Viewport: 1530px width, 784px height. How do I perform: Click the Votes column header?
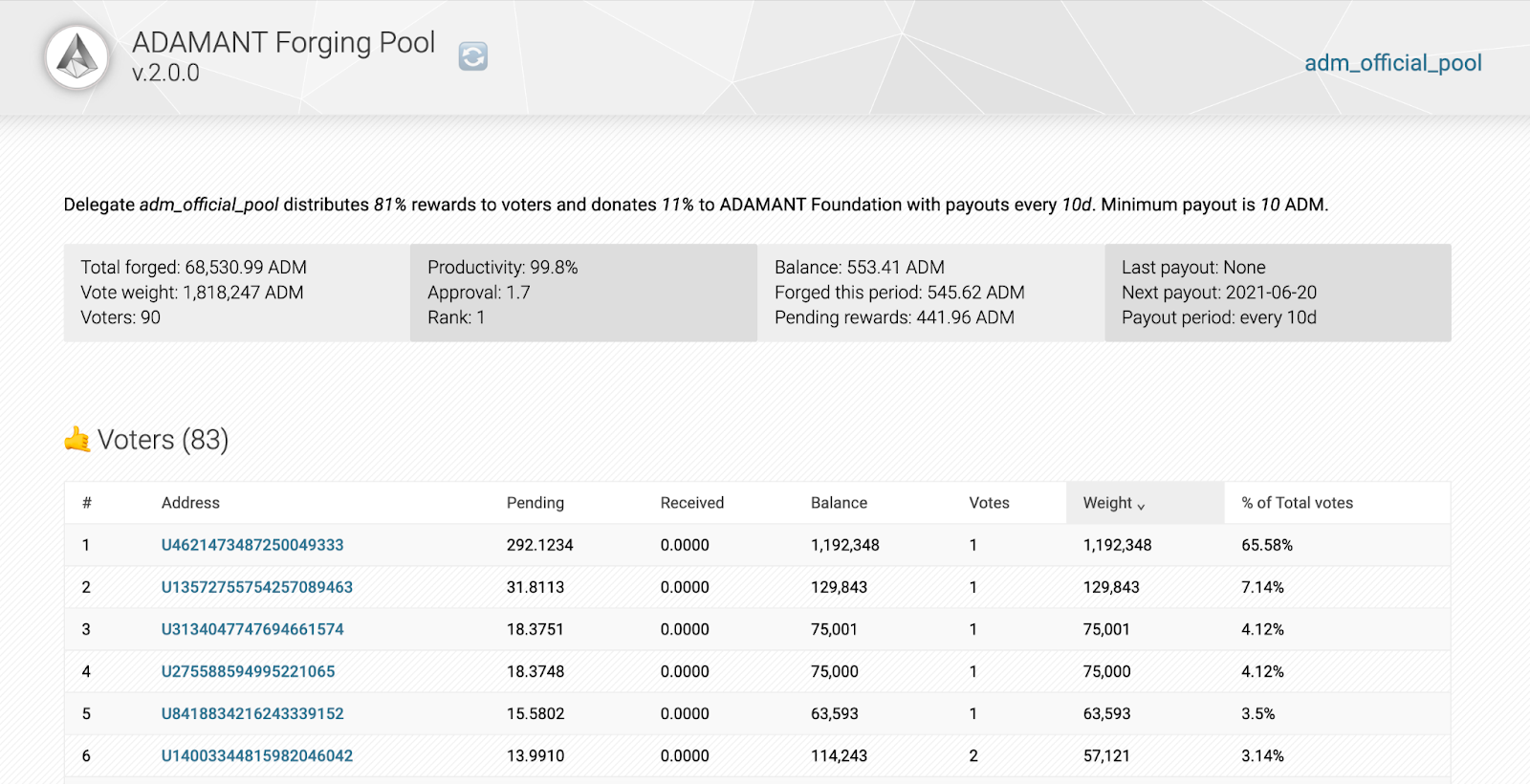(x=989, y=503)
